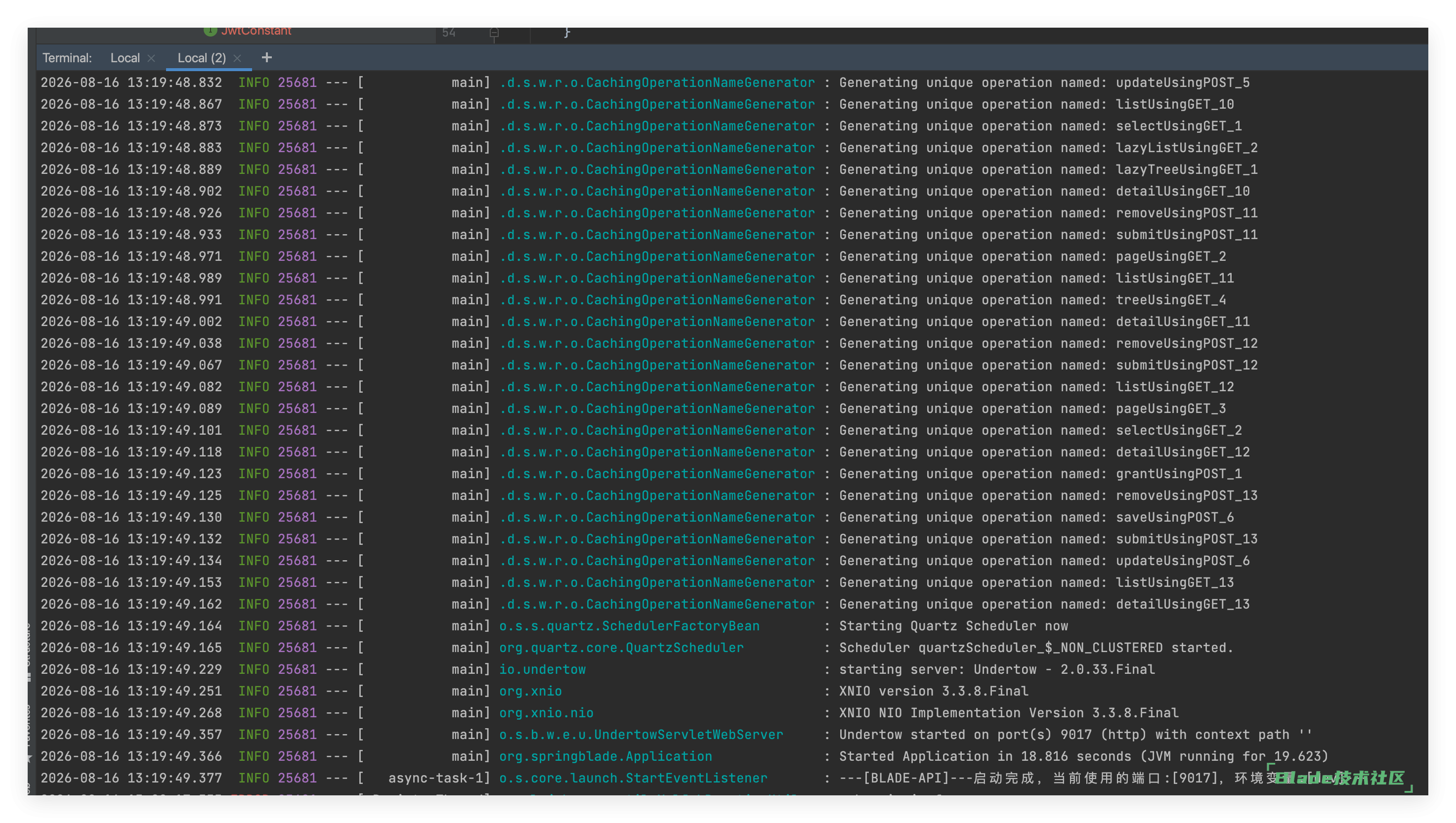Add a new terminal session
The height and width of the screenshot is (823, 1456).
tap(267, 58)
